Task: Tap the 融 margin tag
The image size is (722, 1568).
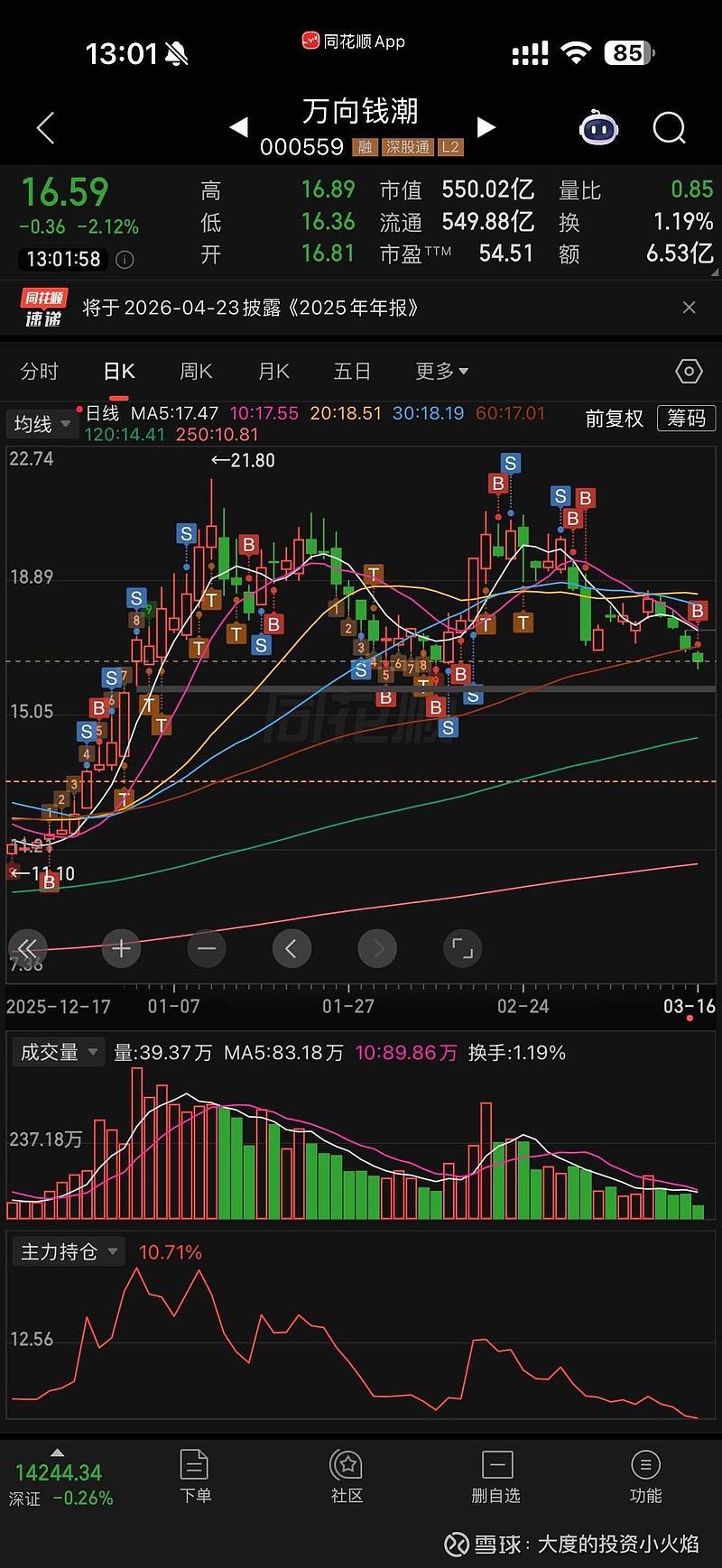Action: point(365,147)
